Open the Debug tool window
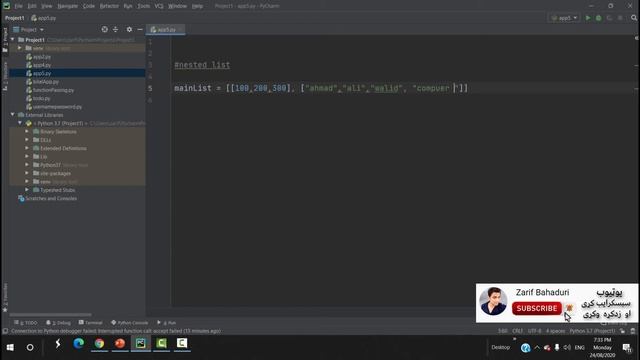Viewport: 640px width, 360px height. click(x=58, y=322)
